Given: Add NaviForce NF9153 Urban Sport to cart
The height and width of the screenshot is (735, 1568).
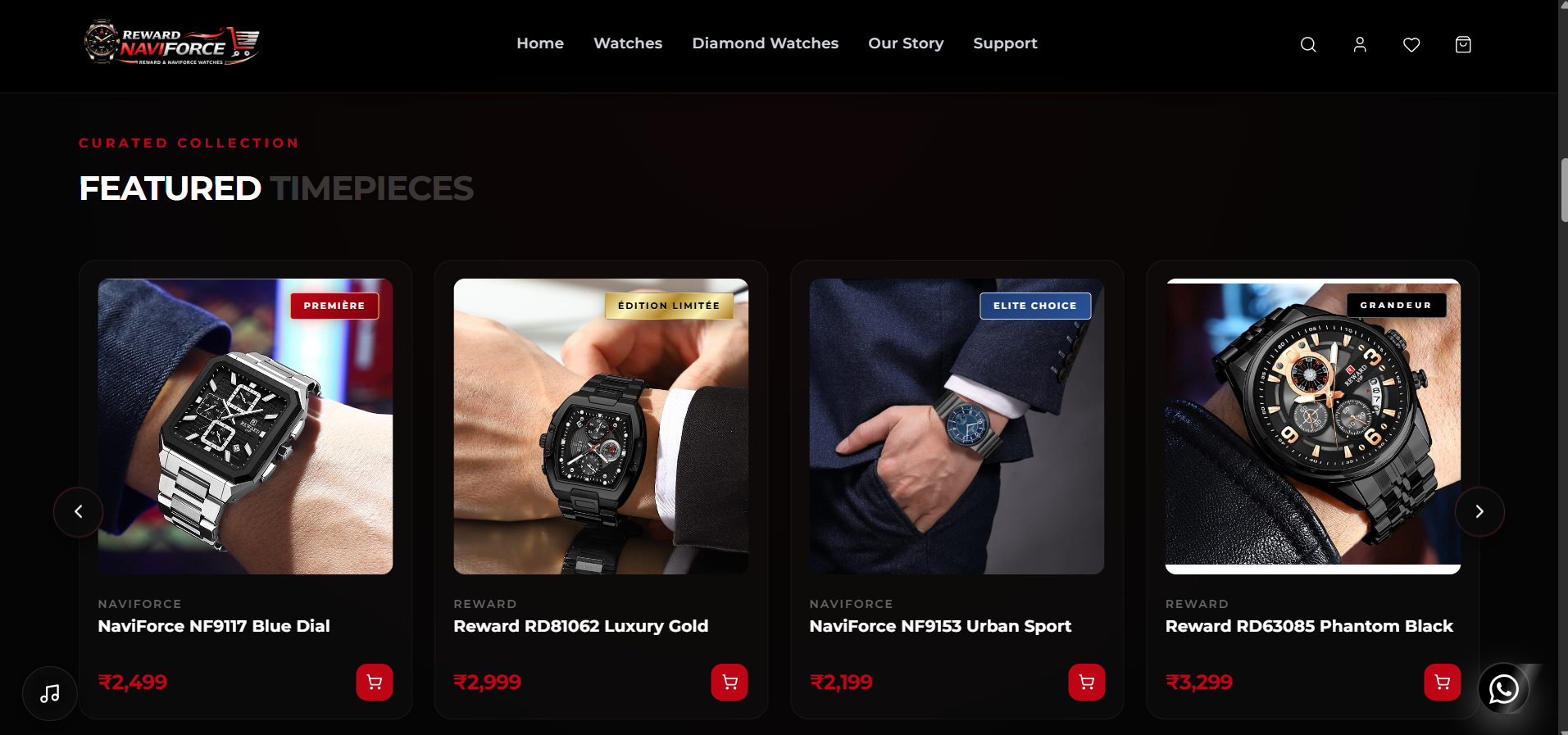Looking at the screenshot, I should (1087, 682).
